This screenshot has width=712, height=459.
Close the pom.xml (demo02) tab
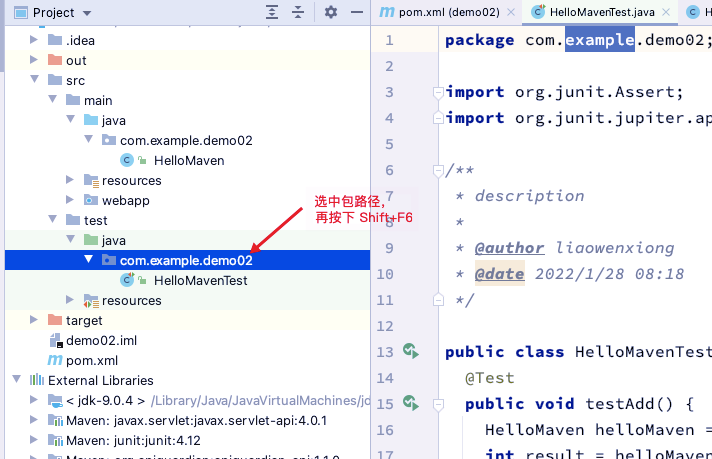click(x=511, y=12)
